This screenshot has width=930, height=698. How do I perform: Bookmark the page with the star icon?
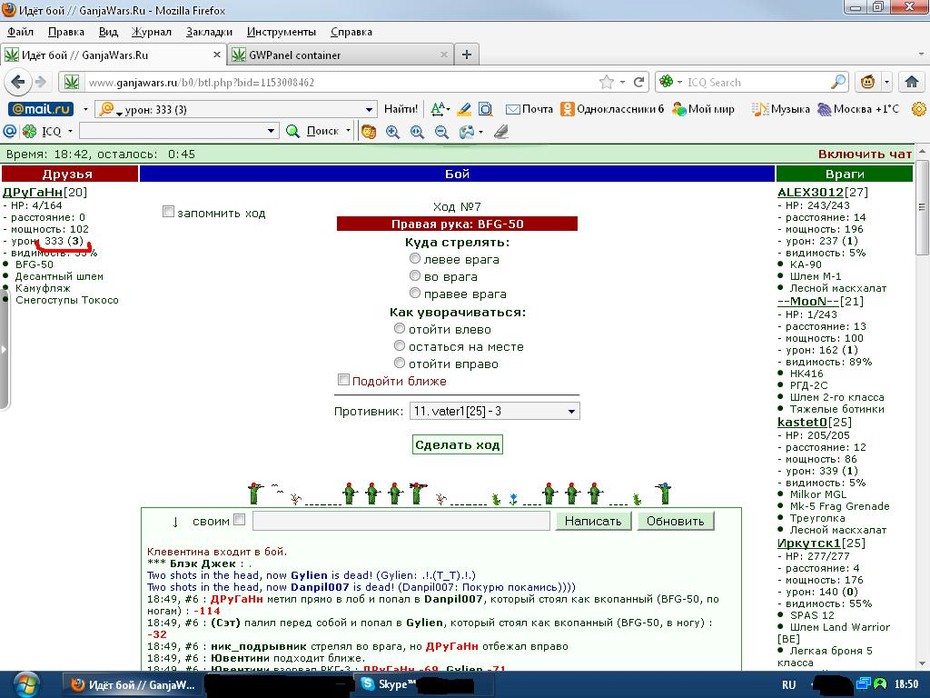[x=606, y=82]
